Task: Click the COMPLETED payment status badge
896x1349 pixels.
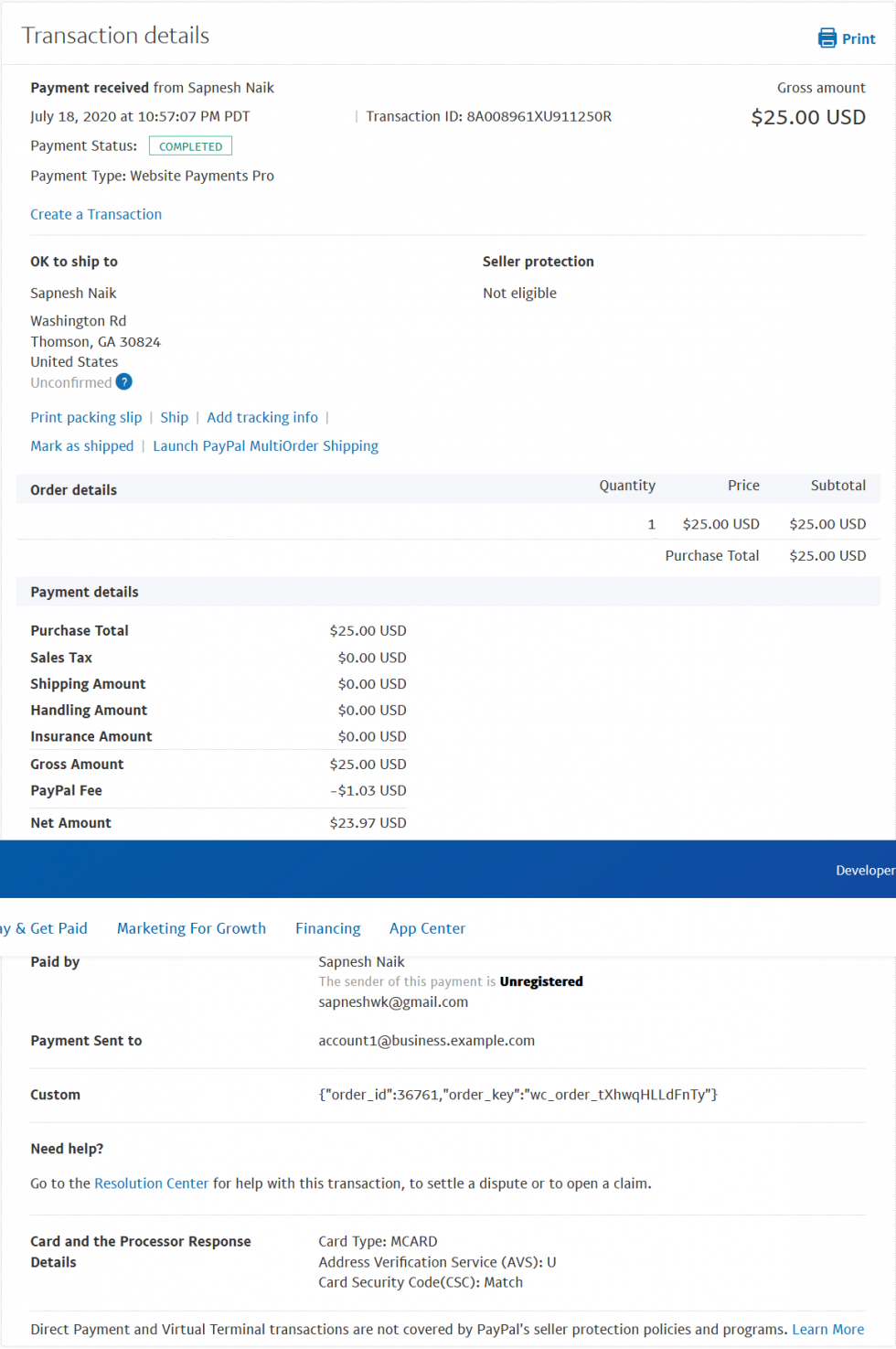Action: point(189,145)
